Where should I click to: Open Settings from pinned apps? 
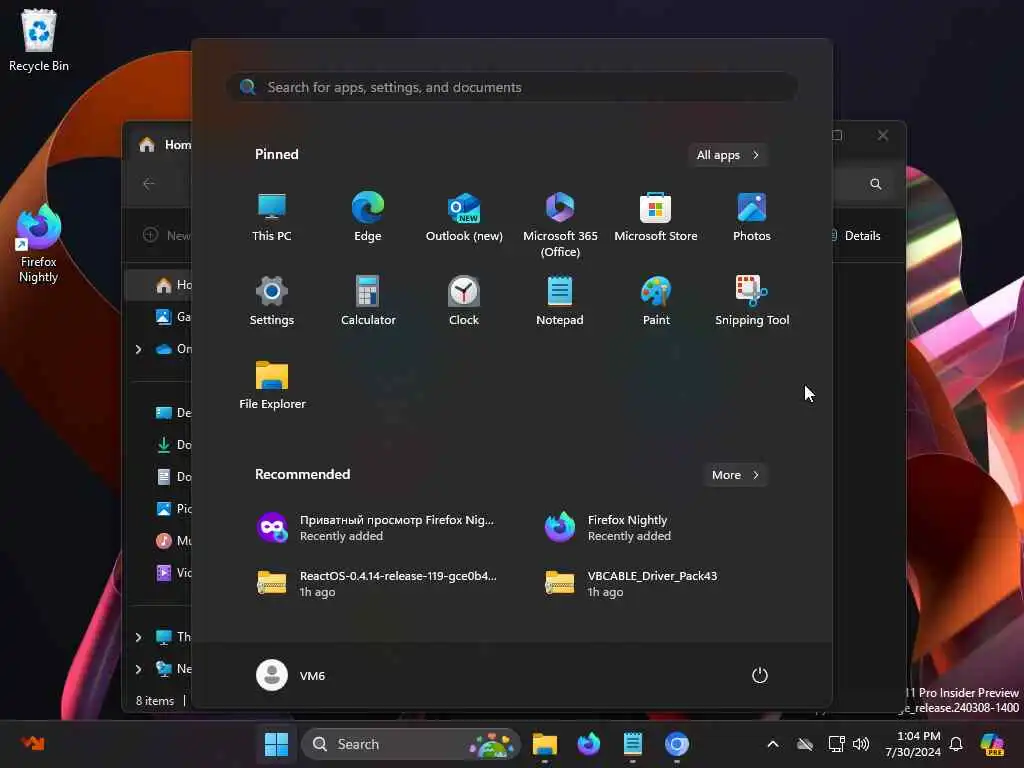point(272,301)
